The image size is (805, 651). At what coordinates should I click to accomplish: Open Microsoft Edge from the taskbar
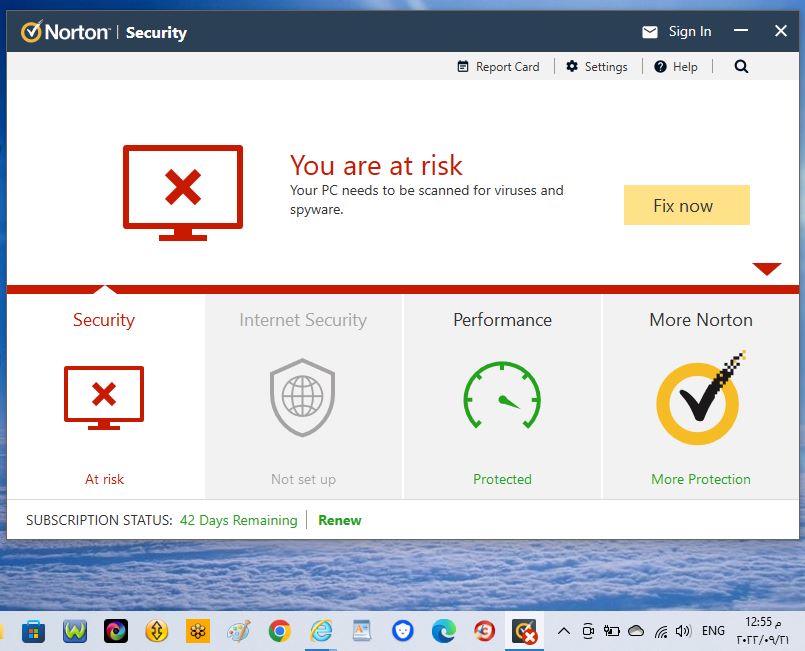[444, 631]
